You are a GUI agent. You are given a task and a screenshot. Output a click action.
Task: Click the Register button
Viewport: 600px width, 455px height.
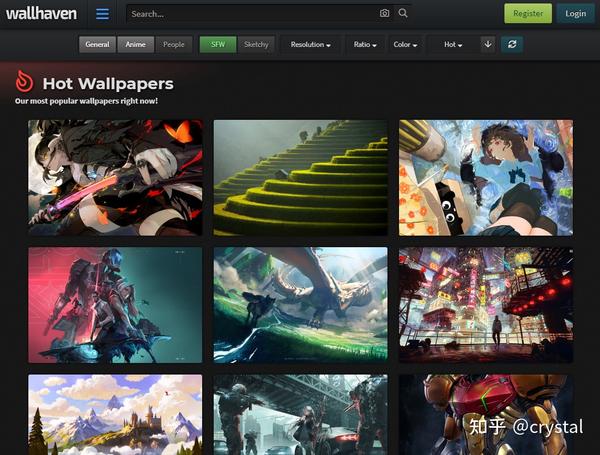(528, 13)
